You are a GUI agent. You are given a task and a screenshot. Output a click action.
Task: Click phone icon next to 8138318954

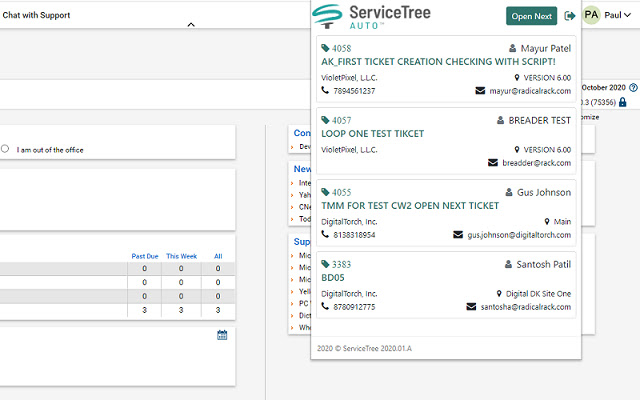point(325,234)
